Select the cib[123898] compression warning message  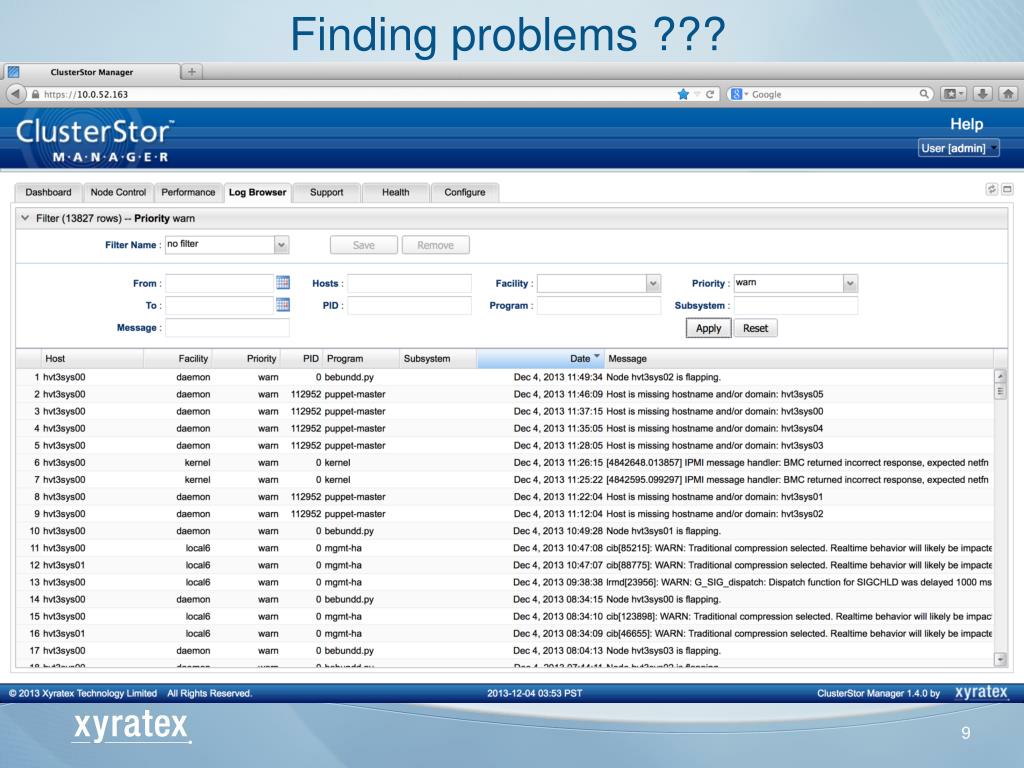click(799, 616)
